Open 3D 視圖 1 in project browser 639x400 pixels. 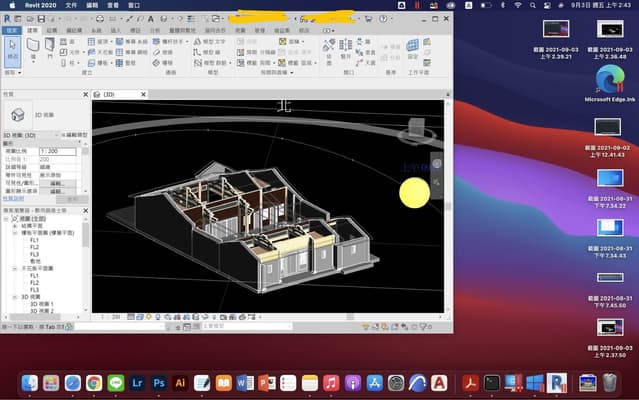point(42,304)
